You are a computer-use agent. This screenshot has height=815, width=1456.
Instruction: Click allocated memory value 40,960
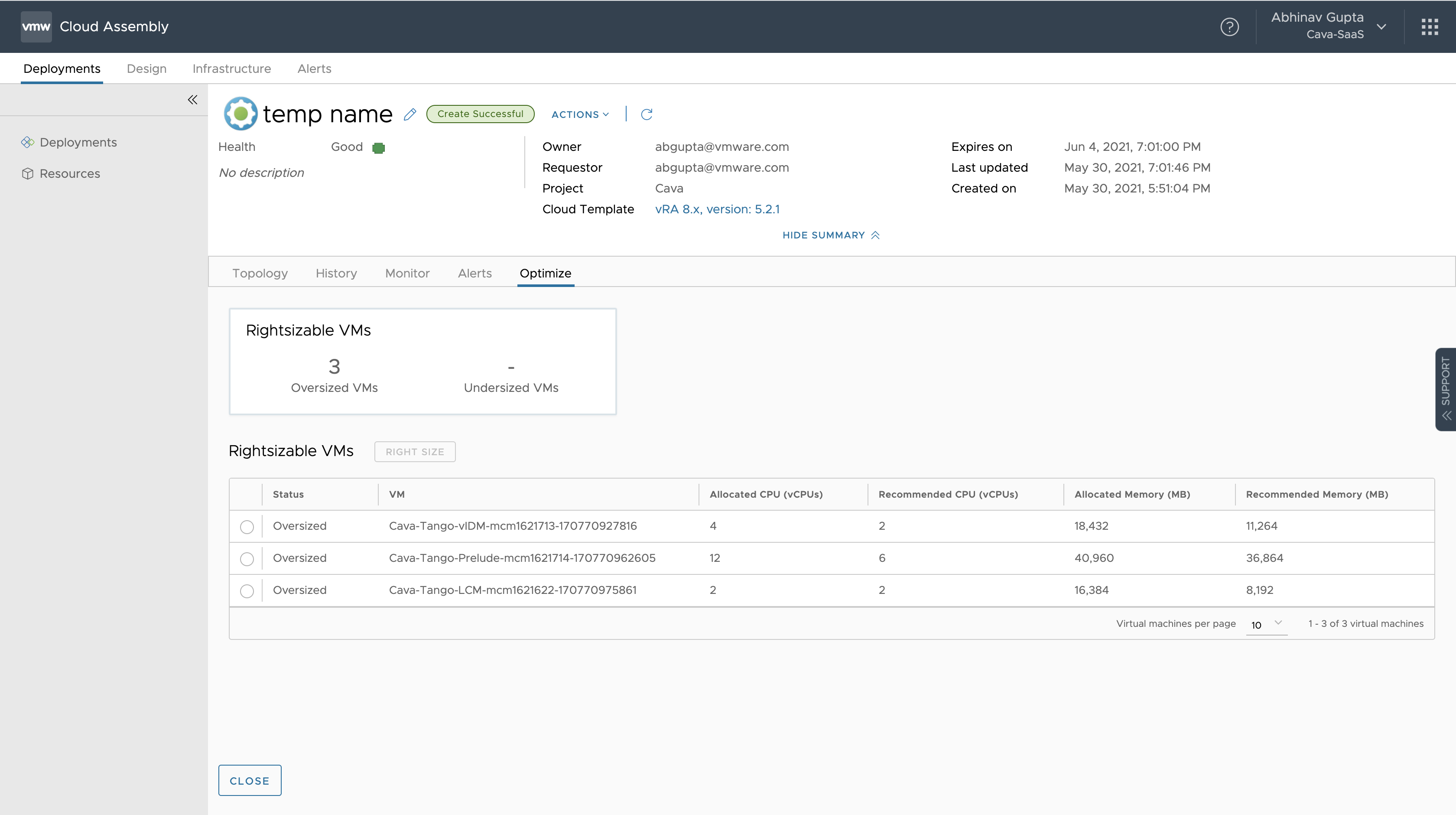click(1094, 558)
